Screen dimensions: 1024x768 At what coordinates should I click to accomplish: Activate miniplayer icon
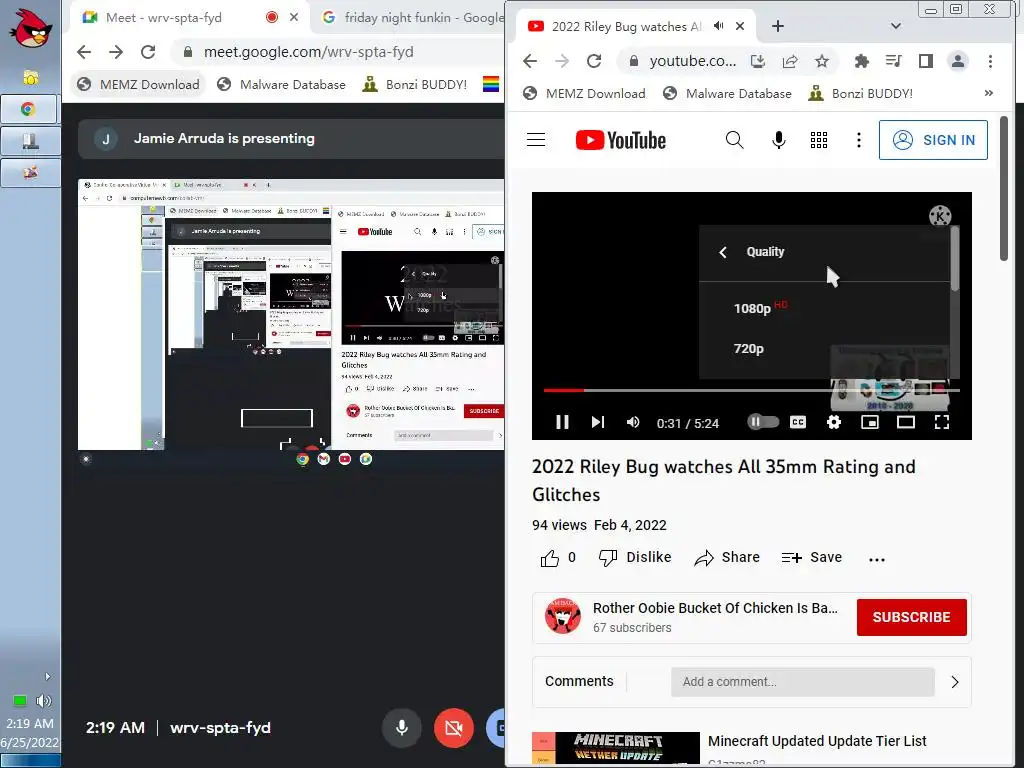point(870,423)
